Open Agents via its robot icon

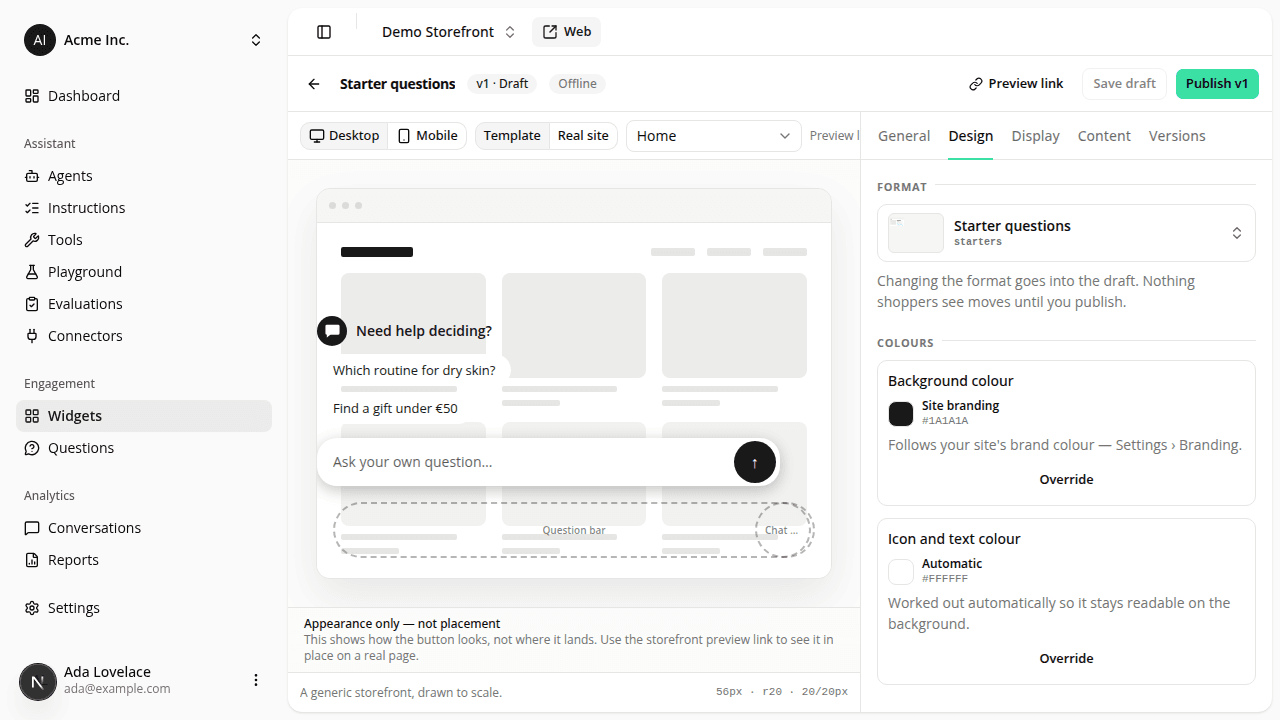(32, 176)
